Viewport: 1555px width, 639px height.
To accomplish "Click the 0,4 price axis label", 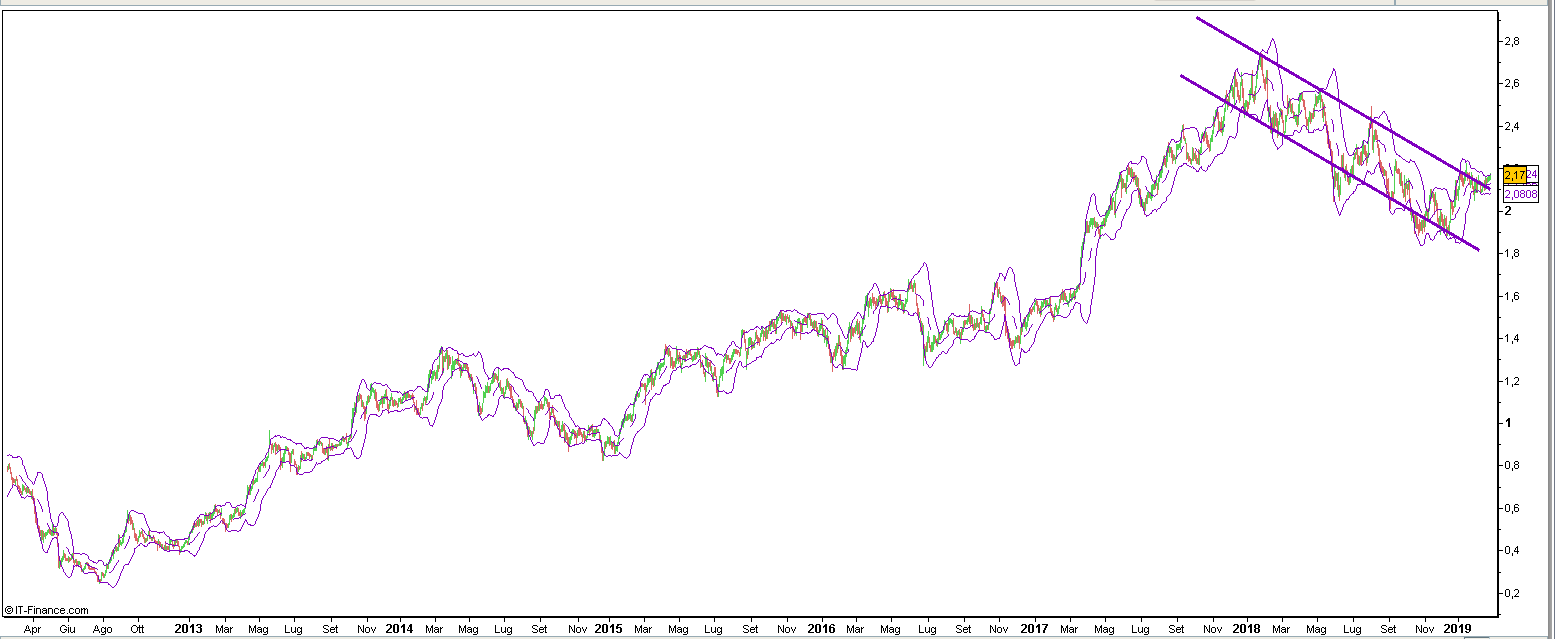I will 1512,550.
